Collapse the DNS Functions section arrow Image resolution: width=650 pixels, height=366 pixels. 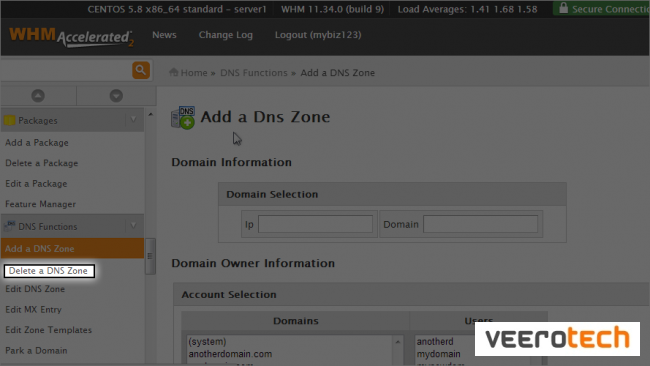[133, 226]
